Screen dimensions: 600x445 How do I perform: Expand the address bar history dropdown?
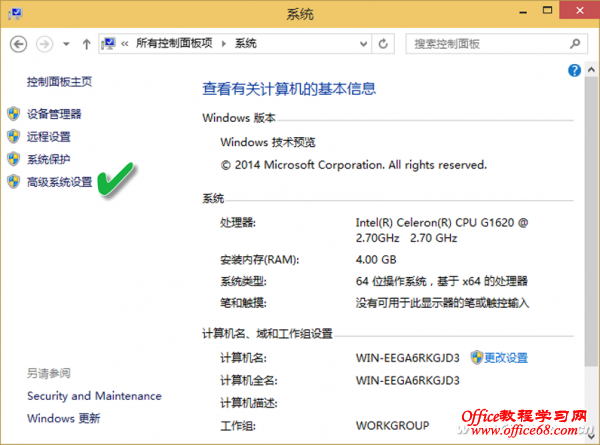[364, 44]
